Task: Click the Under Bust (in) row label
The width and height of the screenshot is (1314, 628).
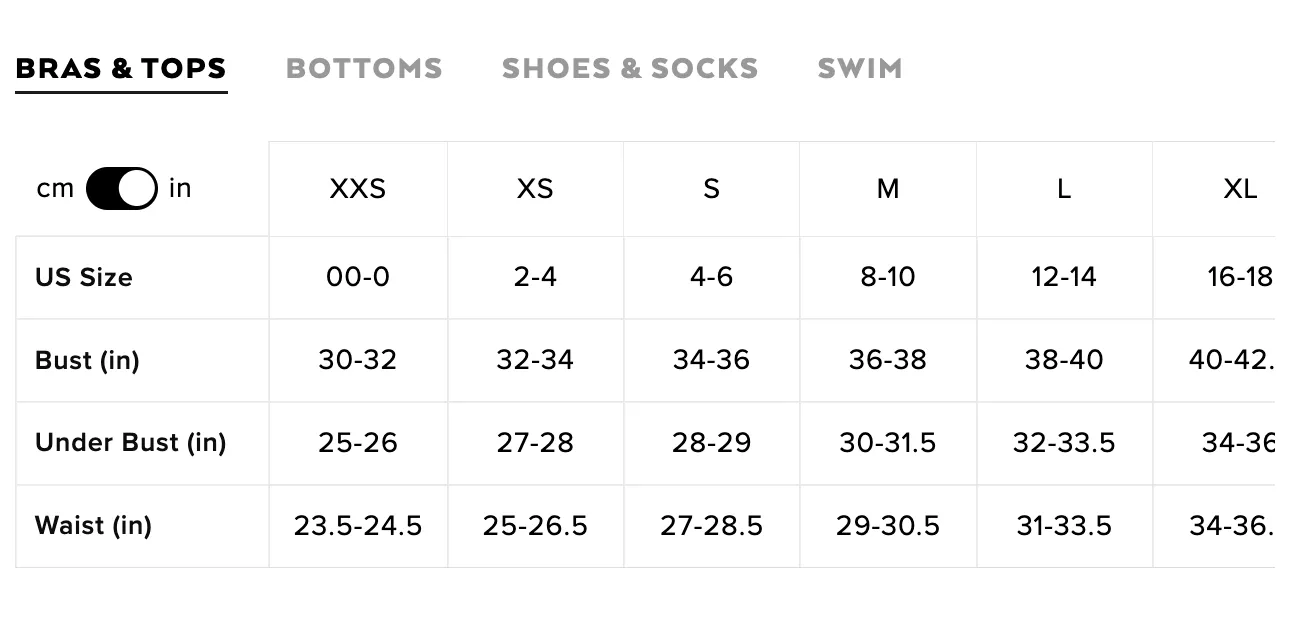Action: 131,442
